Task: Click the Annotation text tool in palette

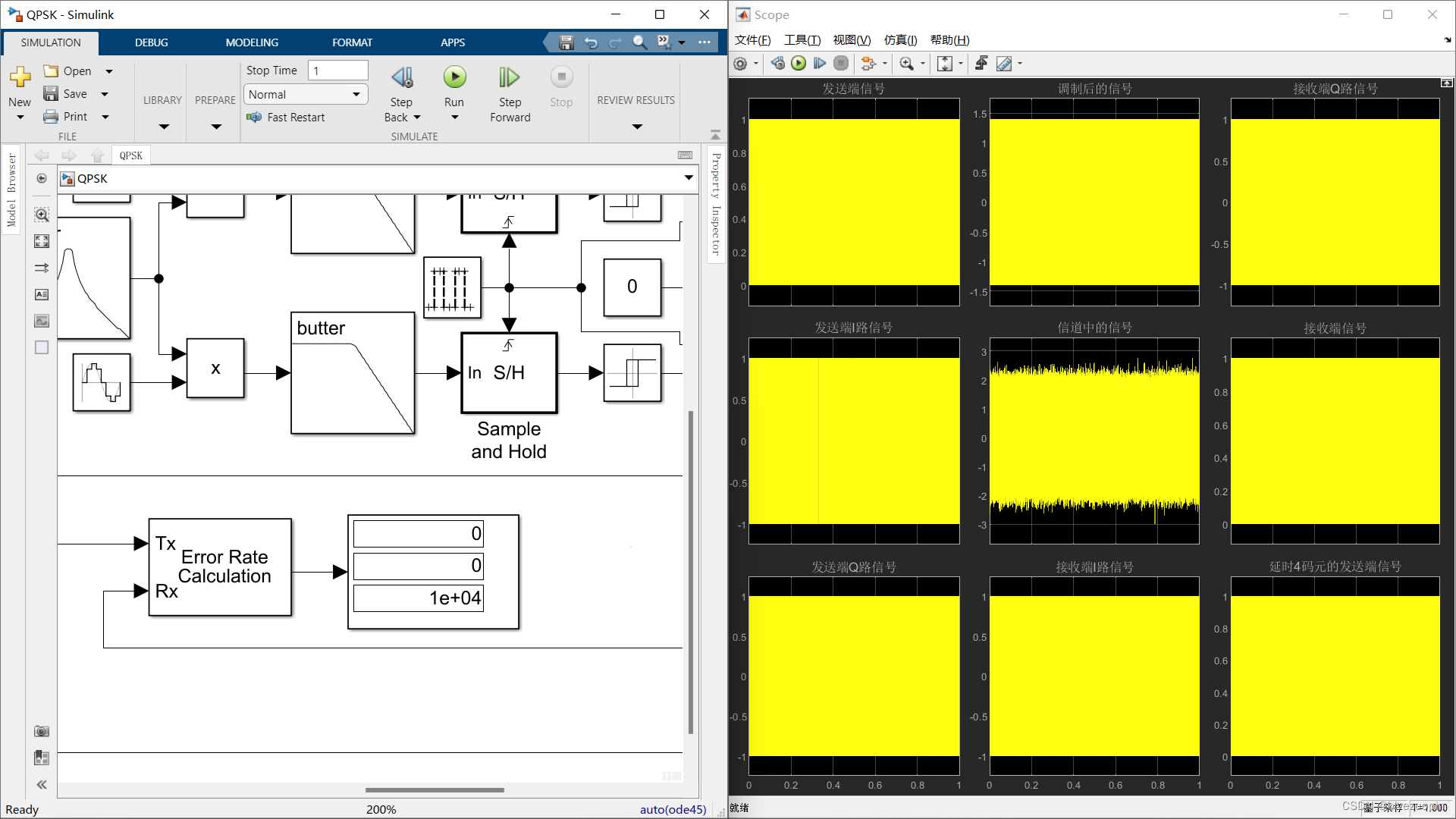Action: [42, 294]
